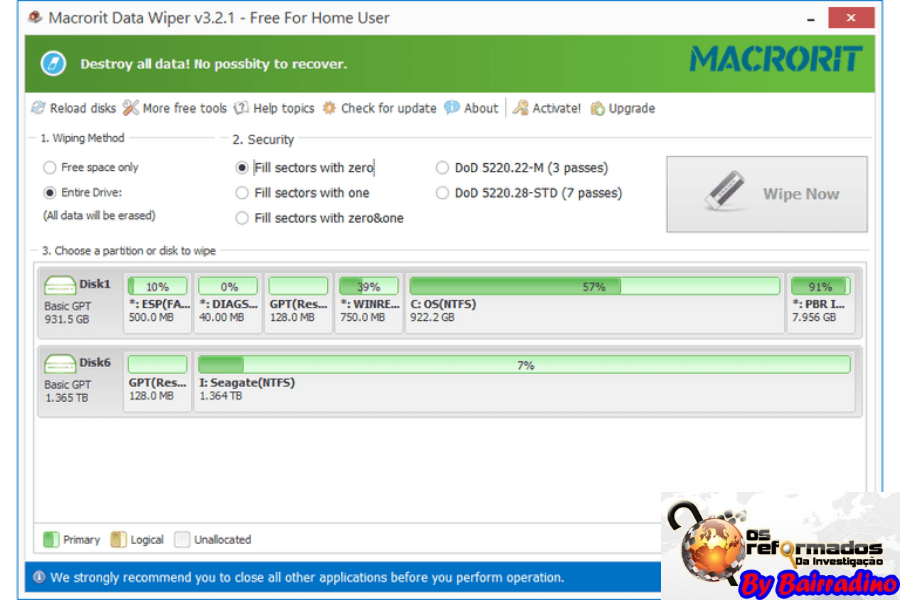Select the PBR 7.956 GB partition
The height and width of the screenshot is (600, 900).
click(x=821, y=303)
